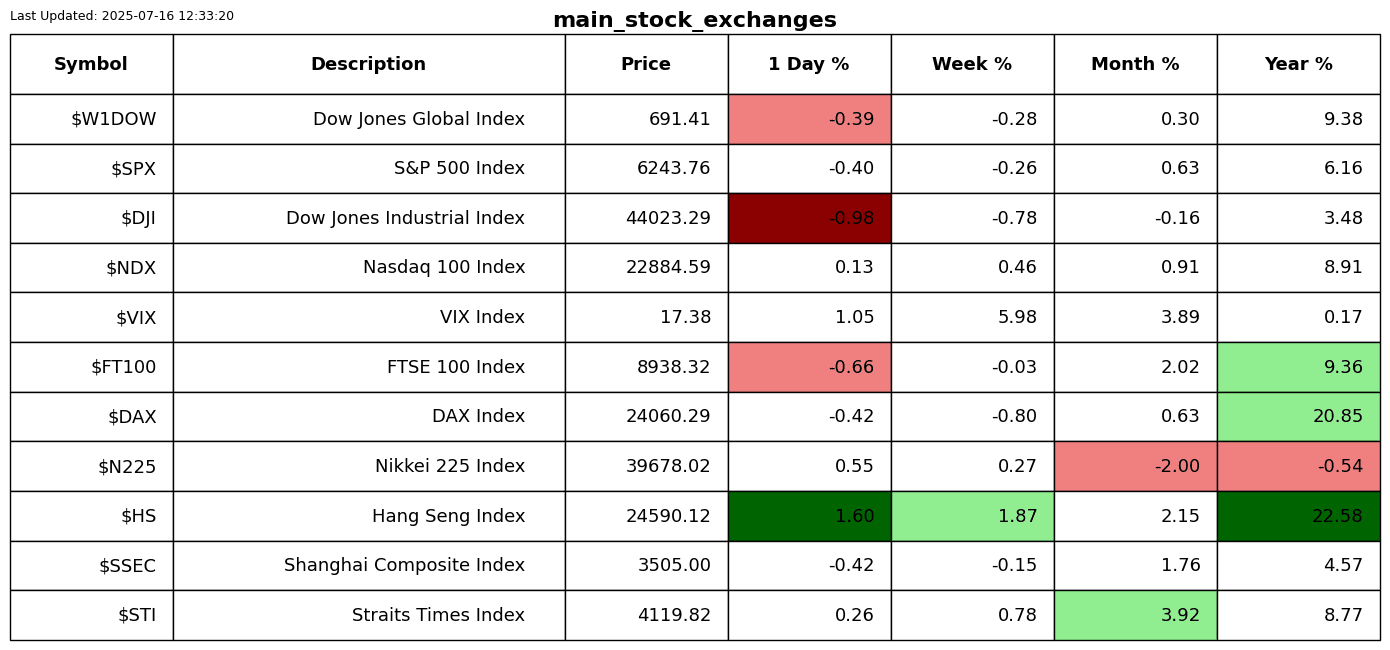Select the Year % column header

point(1298,65)
